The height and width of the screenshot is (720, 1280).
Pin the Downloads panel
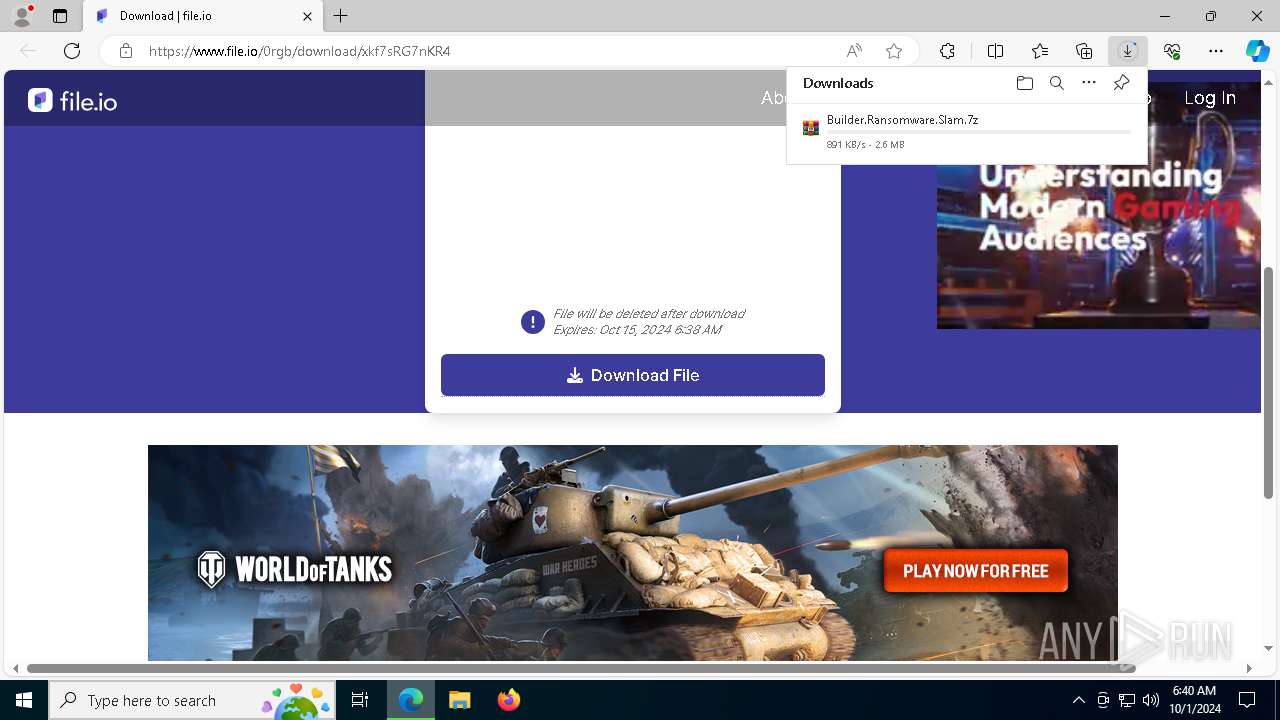tap(1122, 83)
